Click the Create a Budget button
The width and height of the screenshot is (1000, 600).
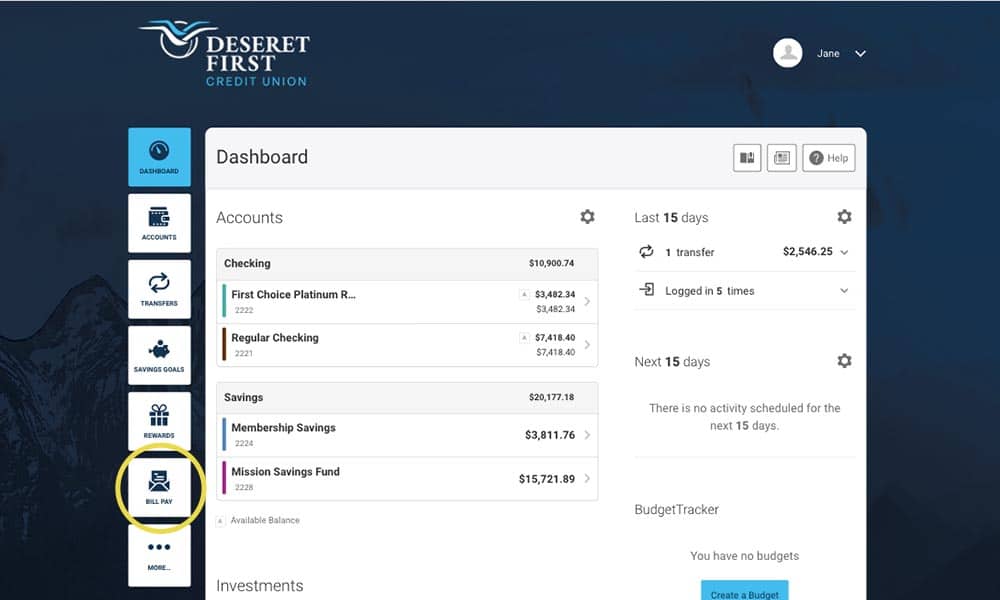pos(744,591)
